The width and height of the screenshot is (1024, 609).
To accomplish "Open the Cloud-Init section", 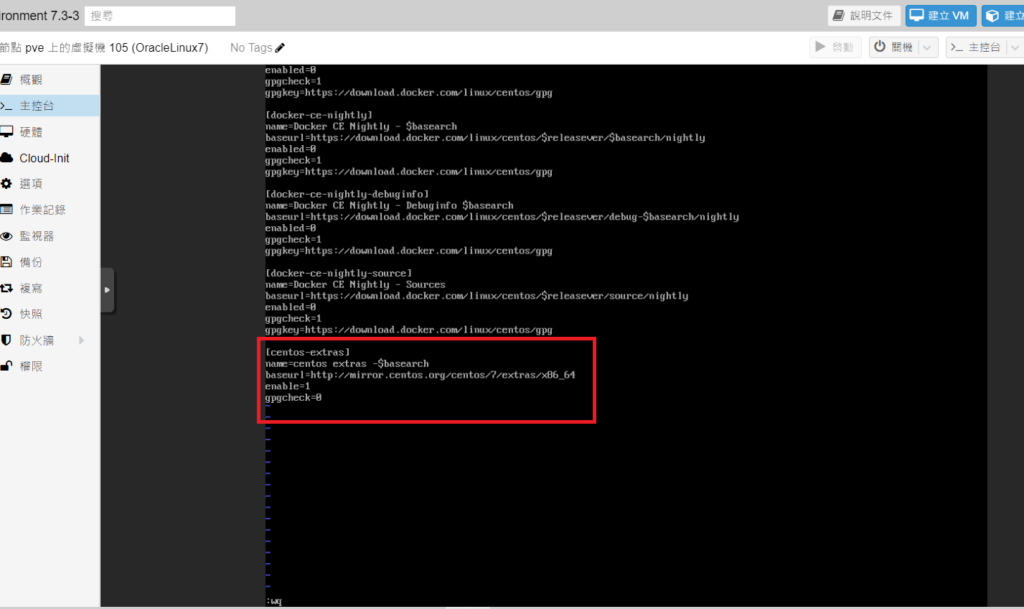I will pos(43,158).
